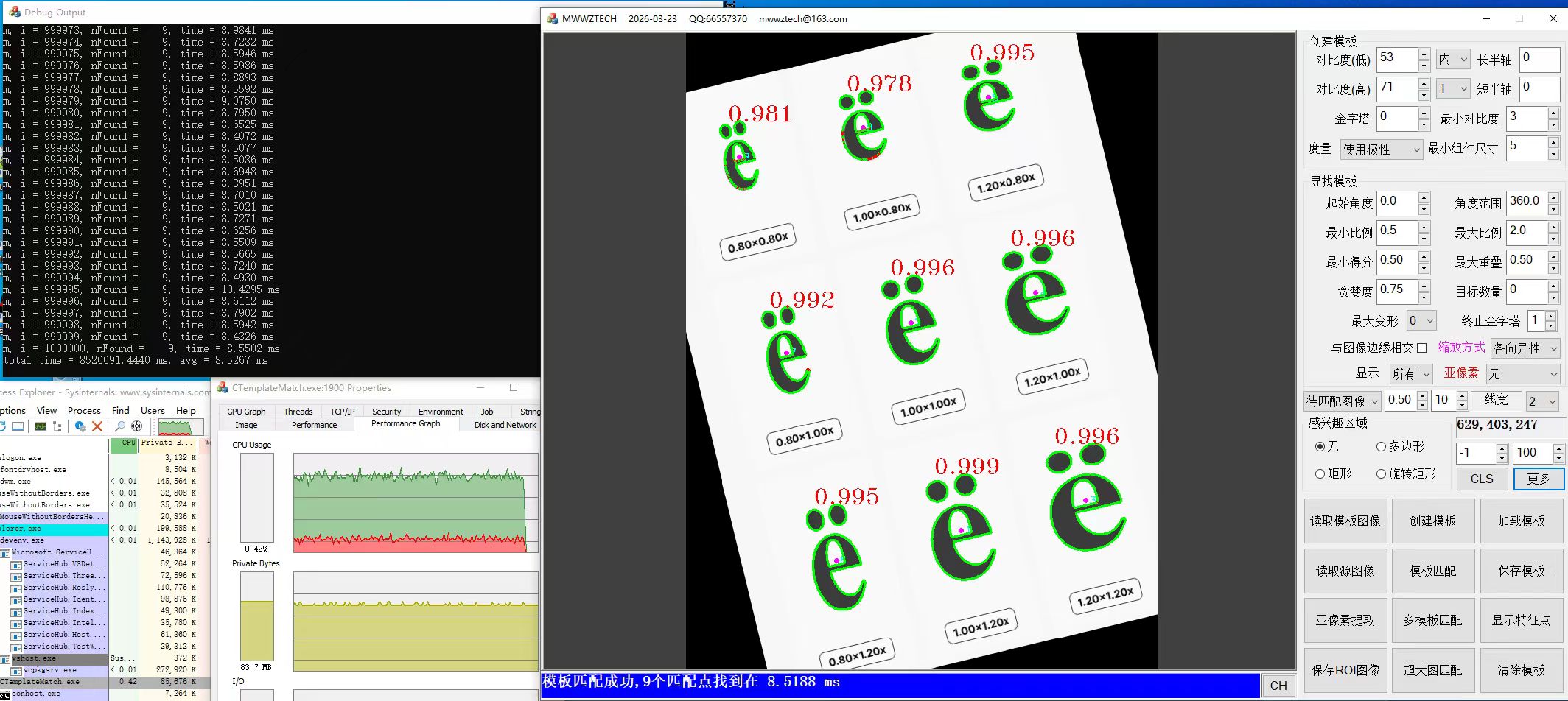Click the refresh icon in Process Explorer toolbar
The height and width of the screenshot is (701, 1568).
click(2, 426)
